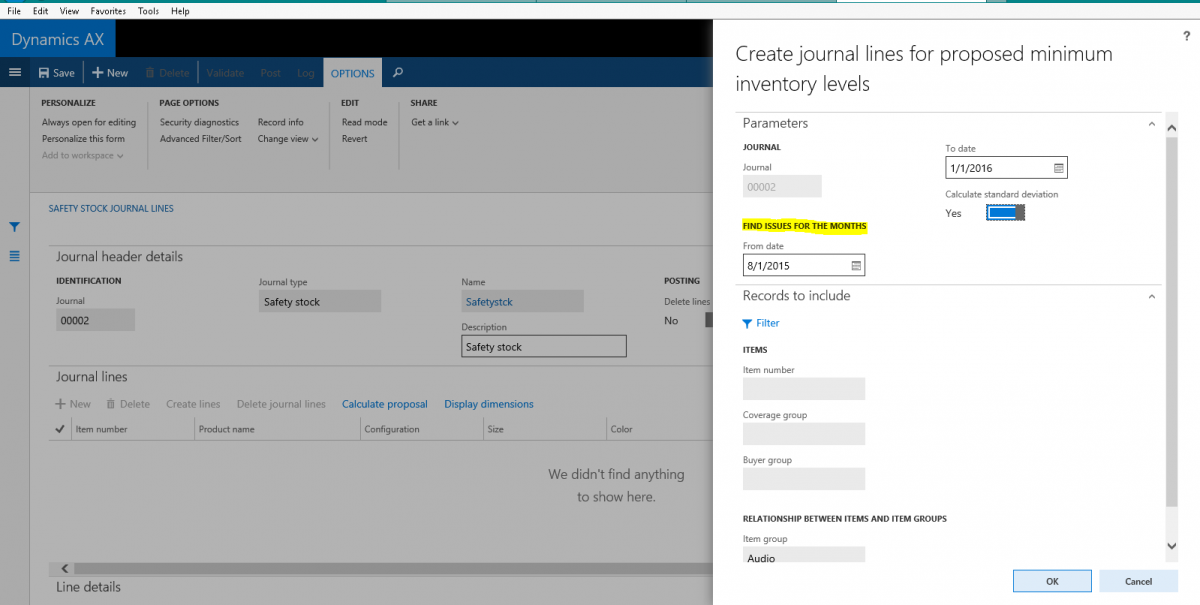The height and width of the screenshot is (605, 1200).
Task: Open the Log tab
Action: click(x=305, y=73)
